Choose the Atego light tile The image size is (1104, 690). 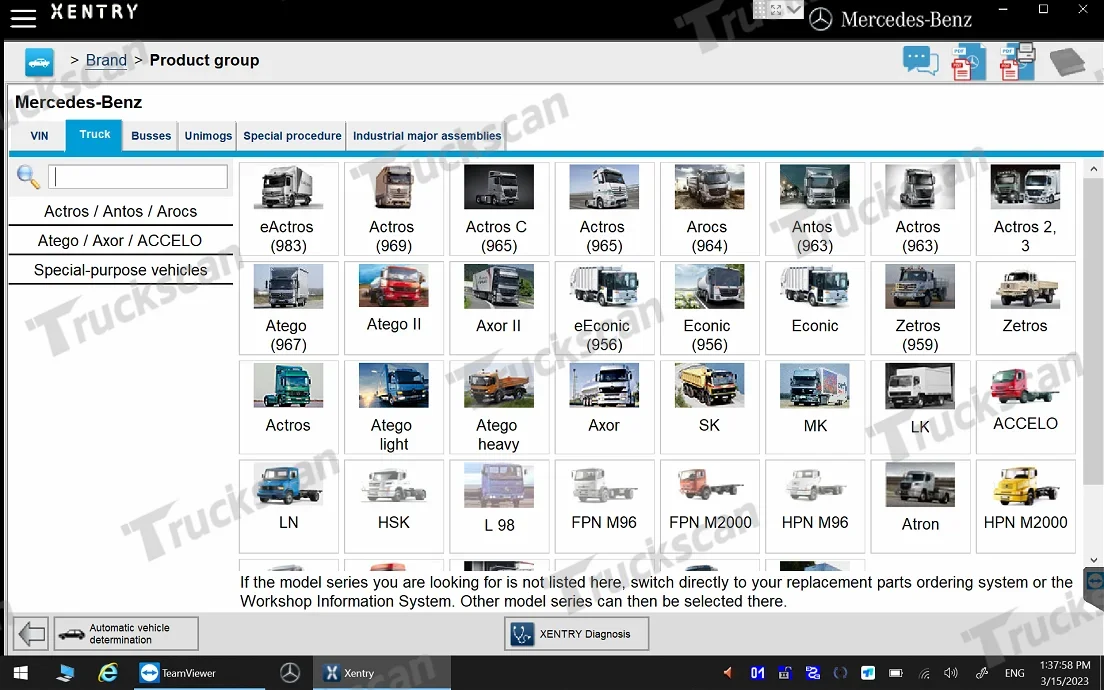[393, 407]
